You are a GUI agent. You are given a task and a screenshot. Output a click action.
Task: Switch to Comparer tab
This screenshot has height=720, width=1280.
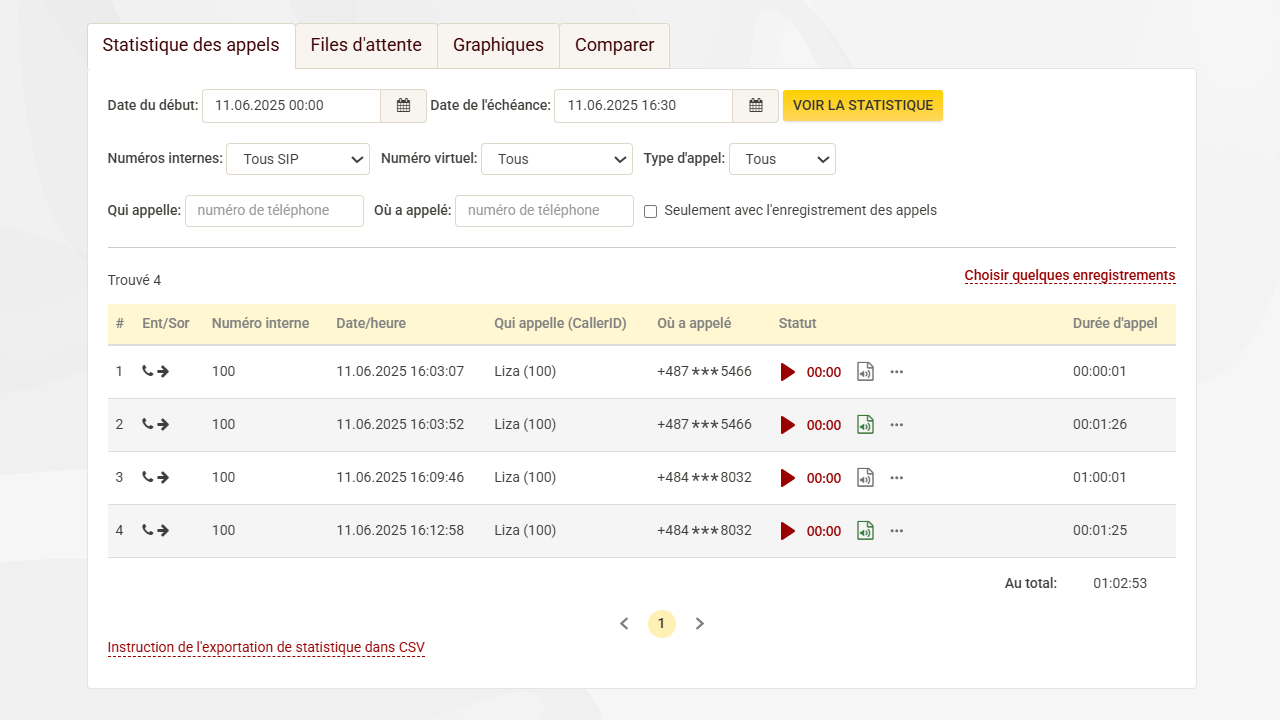pos(614,46)
